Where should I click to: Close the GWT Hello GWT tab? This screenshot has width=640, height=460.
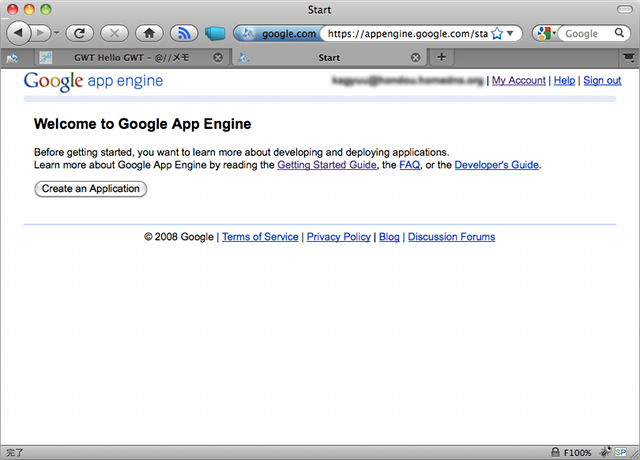click(218, 57)
